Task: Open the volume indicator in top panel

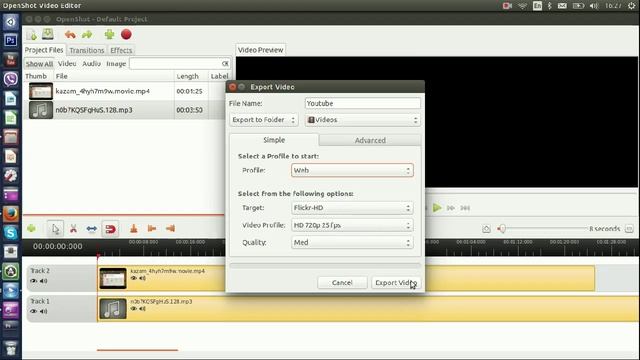Action: (x=594, y=6)
